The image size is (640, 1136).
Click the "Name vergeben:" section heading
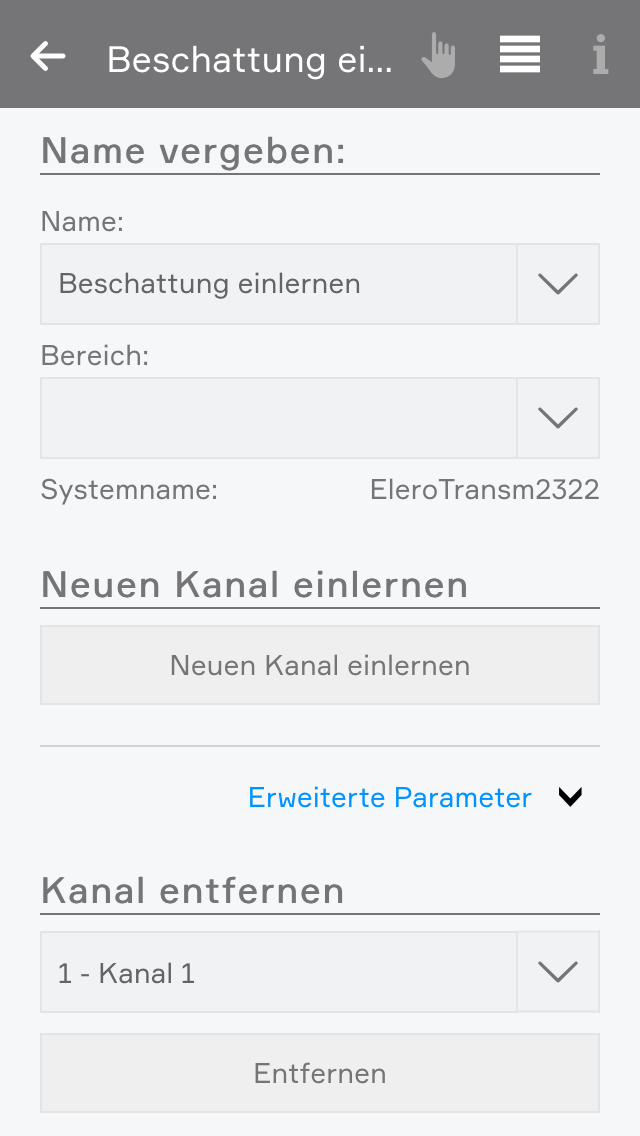194,151
